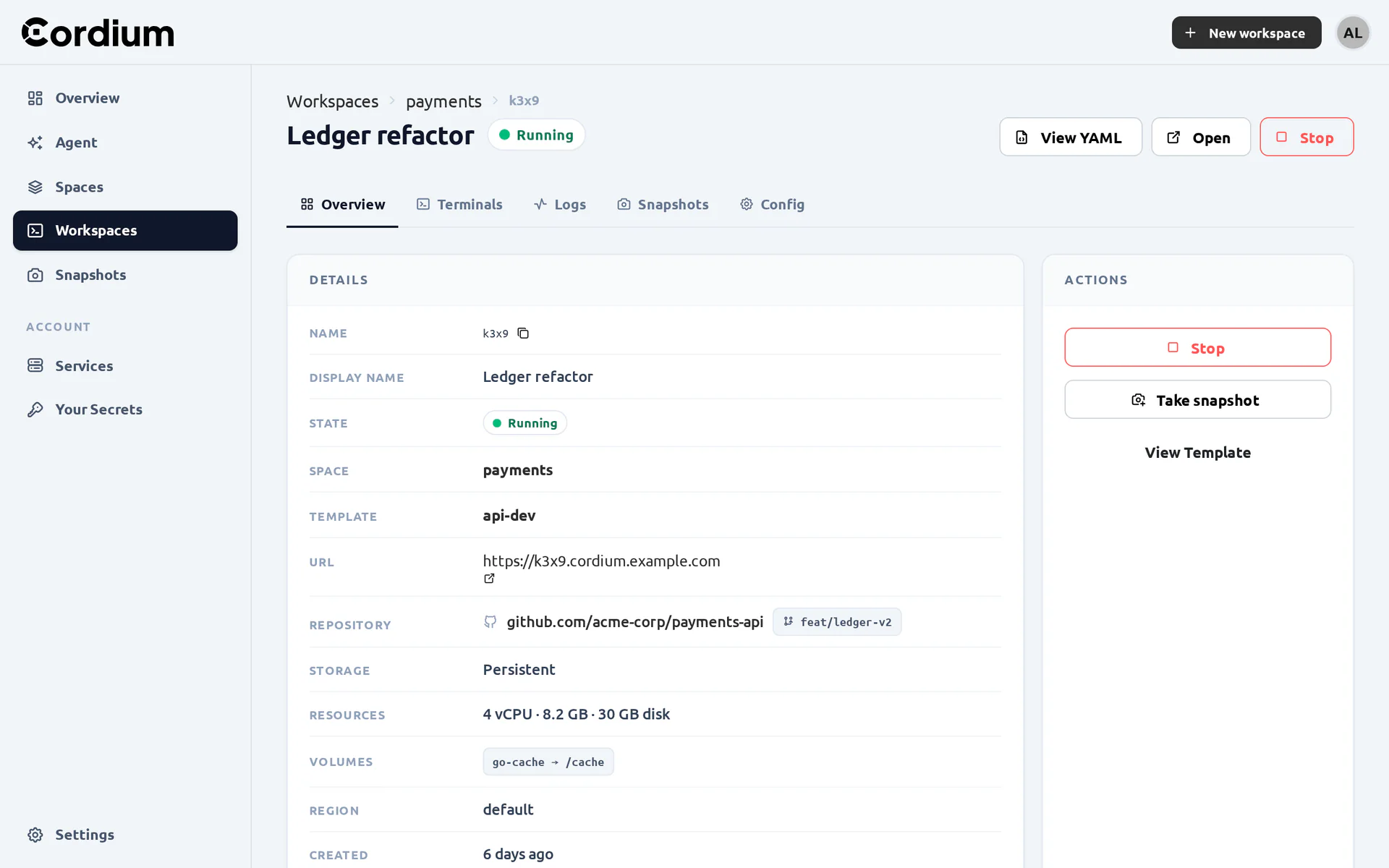Click the payments space value
Screen dimensions: 1389x868
point(517,470)
